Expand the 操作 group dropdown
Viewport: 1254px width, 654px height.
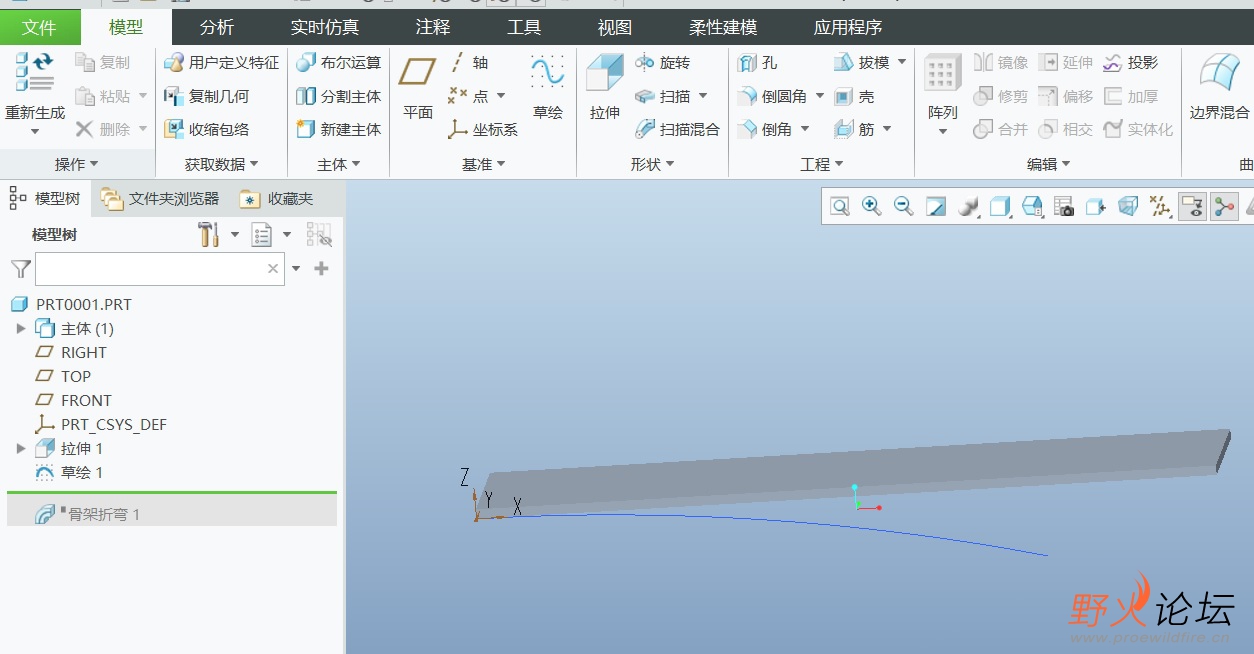77,163
